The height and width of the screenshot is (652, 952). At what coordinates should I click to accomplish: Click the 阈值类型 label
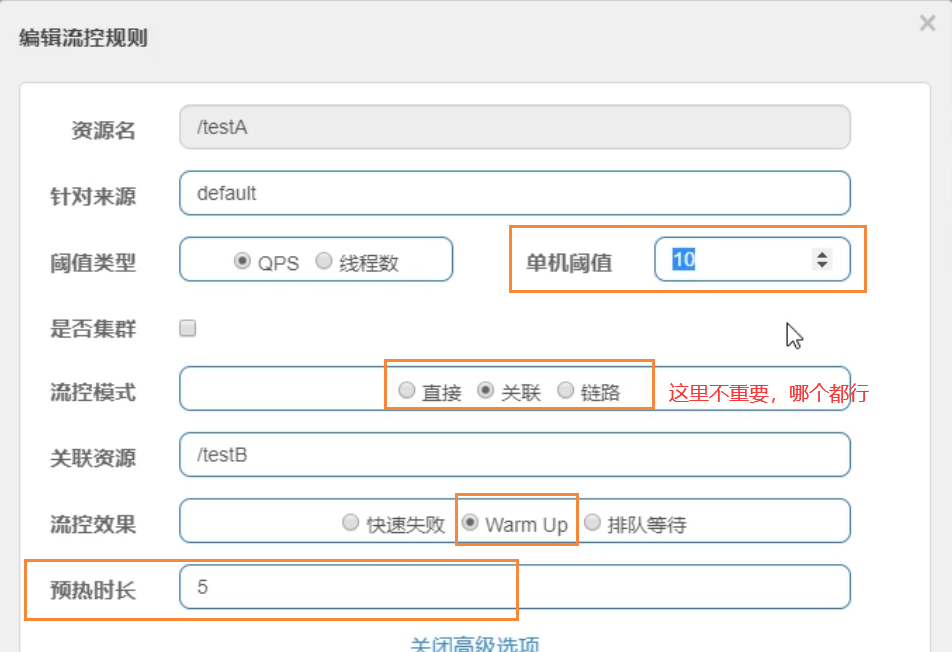(x=93, y=262)
